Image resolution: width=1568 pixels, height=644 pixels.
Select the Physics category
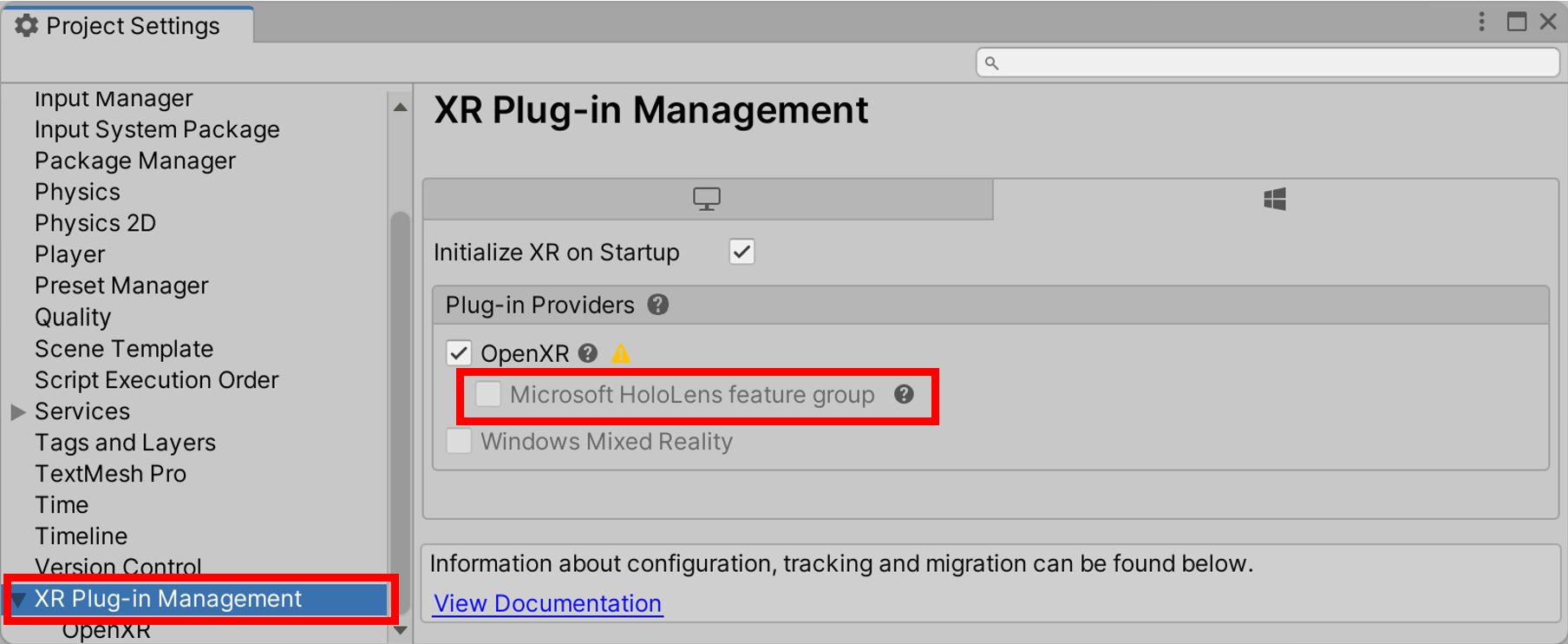[77, 192]
